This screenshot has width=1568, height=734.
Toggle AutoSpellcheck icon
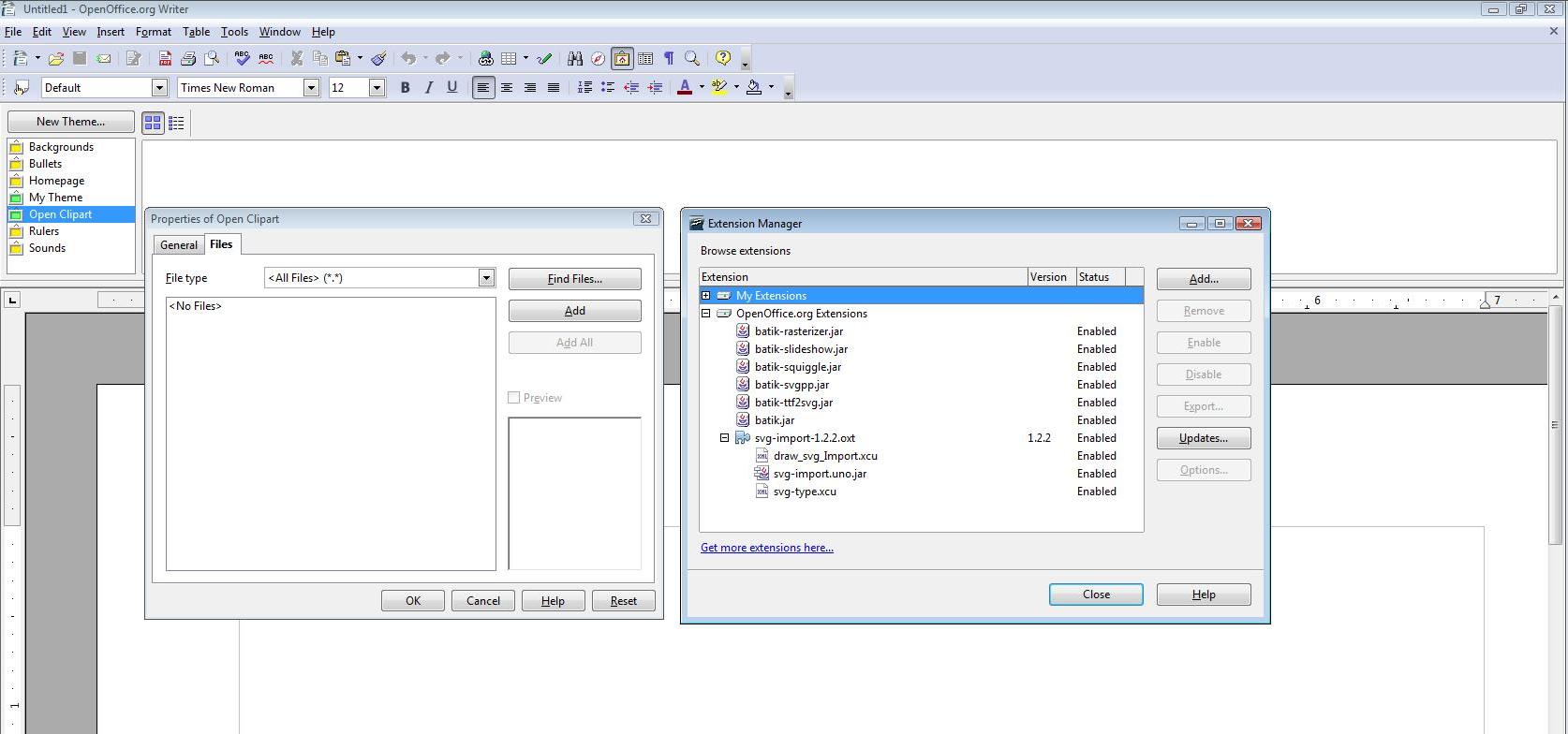pos(266,58)
